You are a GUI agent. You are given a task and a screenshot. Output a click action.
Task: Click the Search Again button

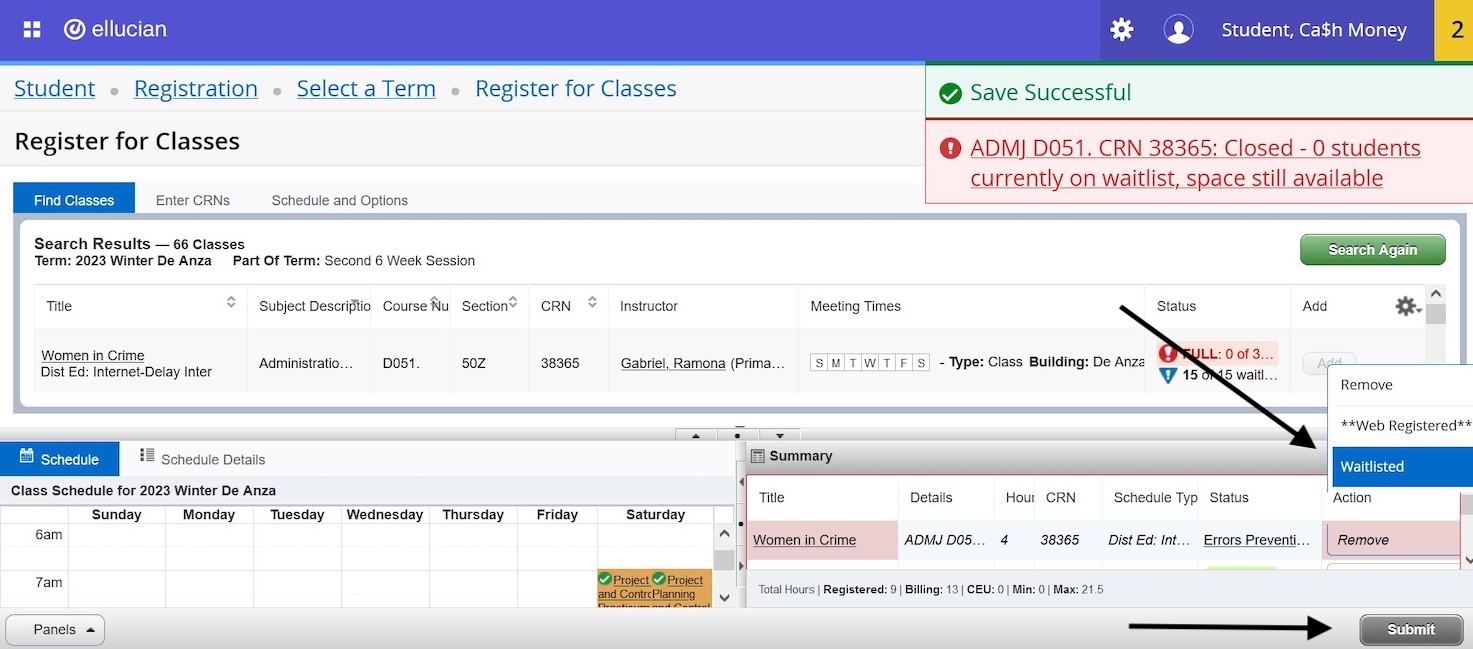[1372, 249]
